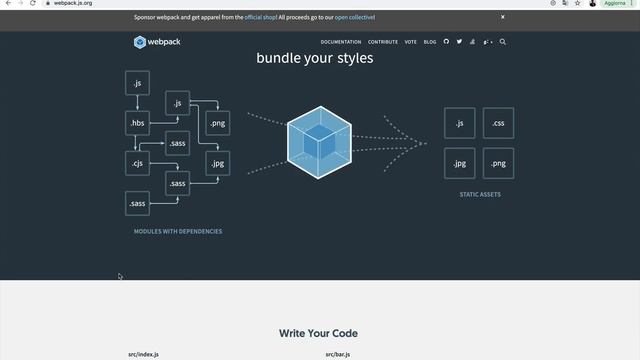Follow the open collective link

click(354, 17)
